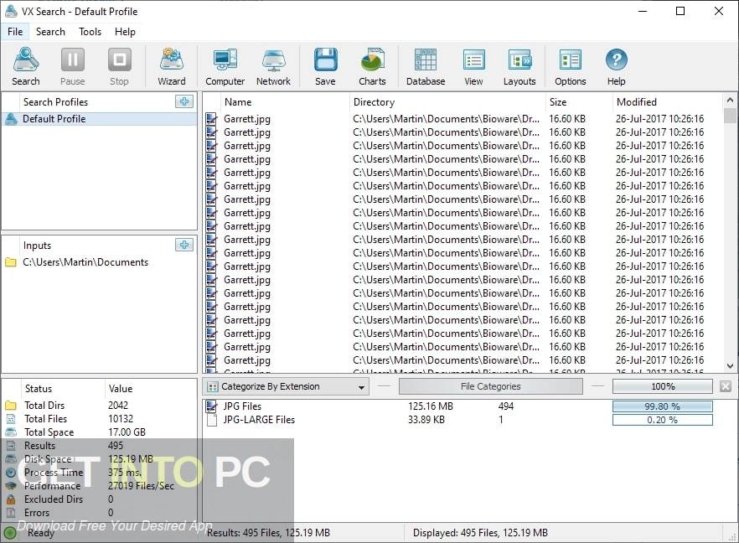Click the results list scrollbar thumb
Screen dimensions: 739x543
coord(730,115)
